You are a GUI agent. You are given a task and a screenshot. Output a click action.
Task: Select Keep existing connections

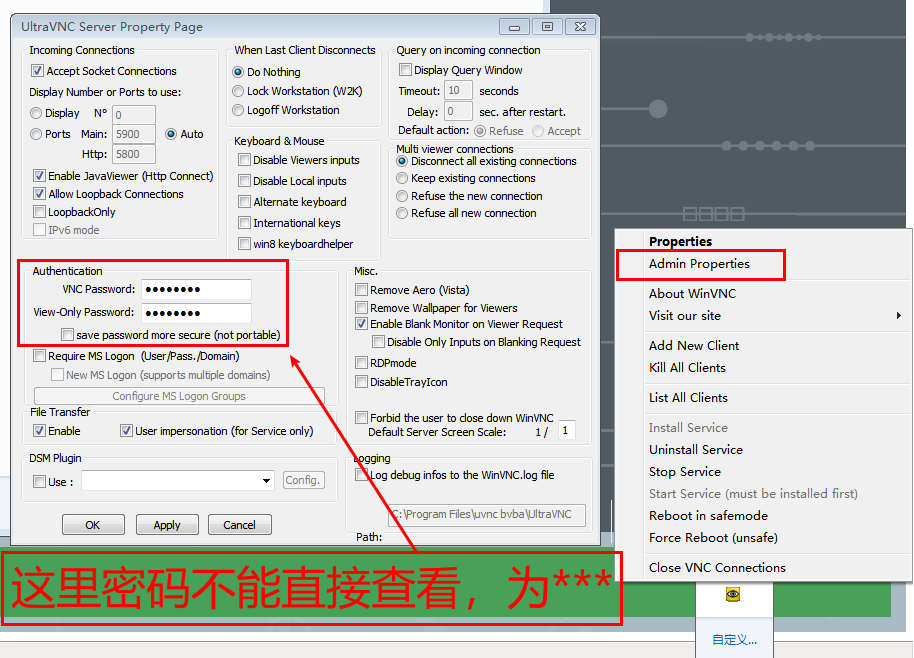click(x=402, y=178)
